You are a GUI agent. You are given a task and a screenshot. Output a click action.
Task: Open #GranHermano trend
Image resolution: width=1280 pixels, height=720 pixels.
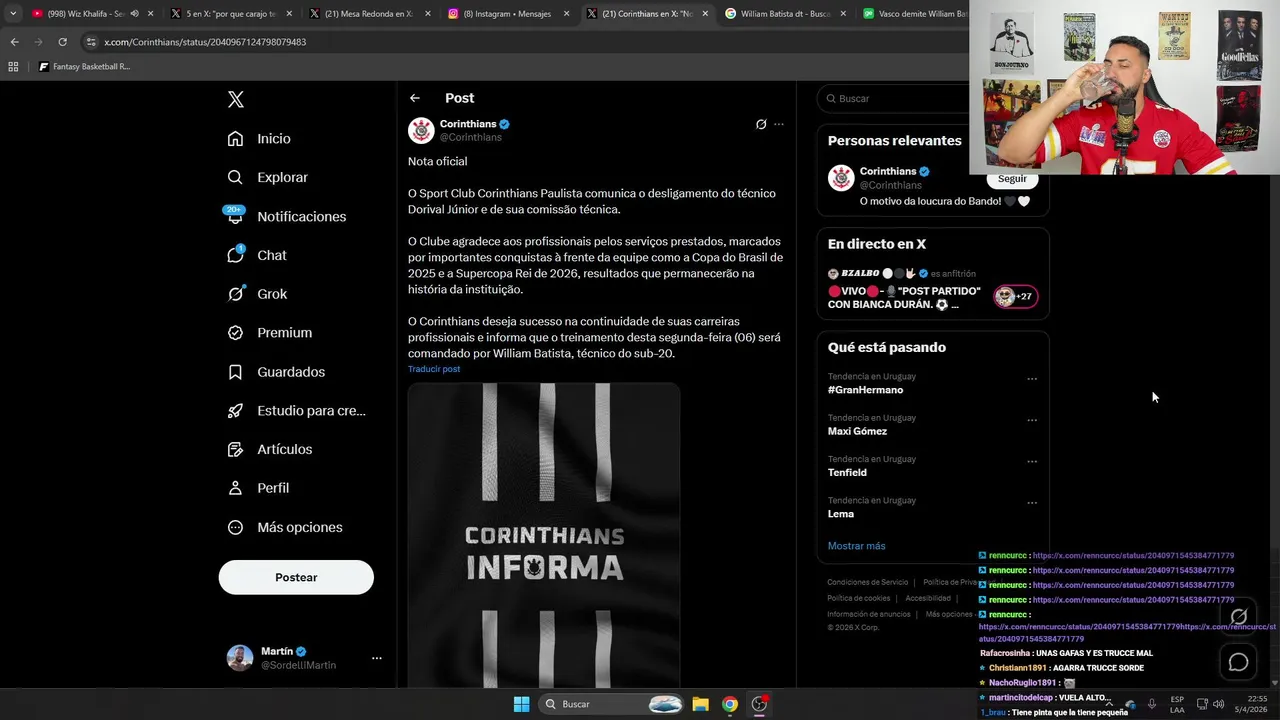click(x=865, y=390)
